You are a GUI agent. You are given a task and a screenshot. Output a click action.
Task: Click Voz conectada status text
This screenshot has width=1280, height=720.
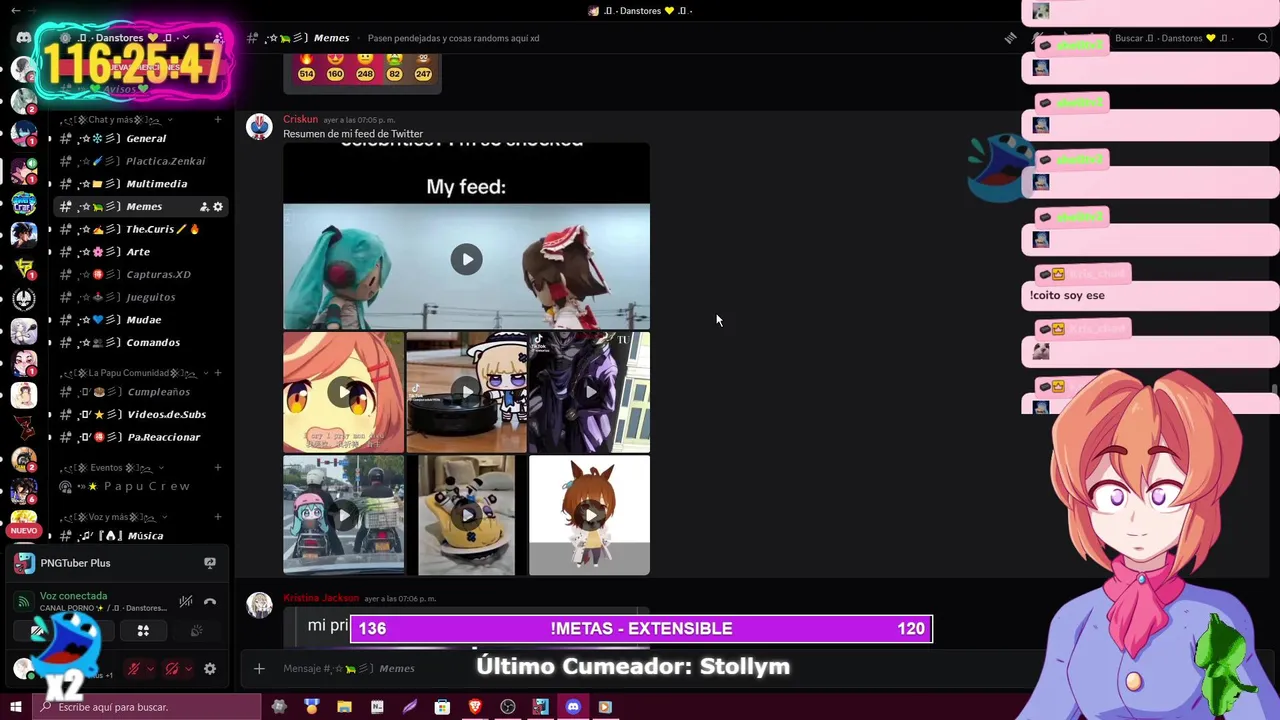click(73, 596)
